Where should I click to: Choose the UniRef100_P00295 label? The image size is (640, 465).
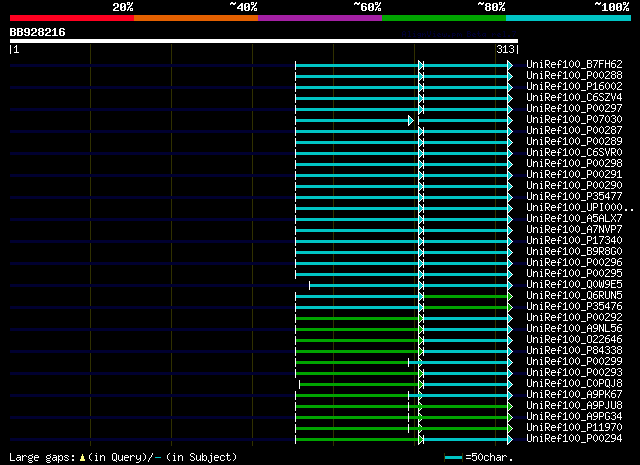point(574,274)
